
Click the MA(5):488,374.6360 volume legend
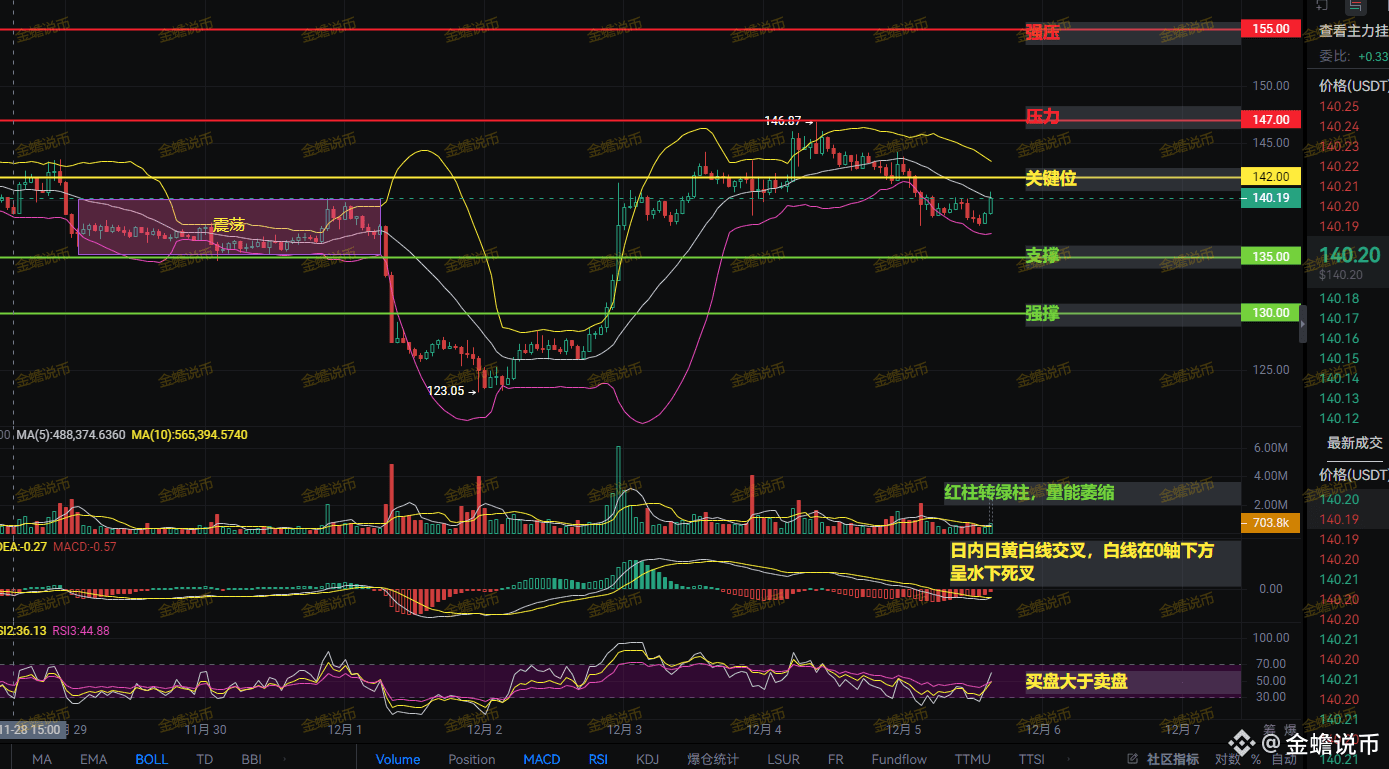70,435
